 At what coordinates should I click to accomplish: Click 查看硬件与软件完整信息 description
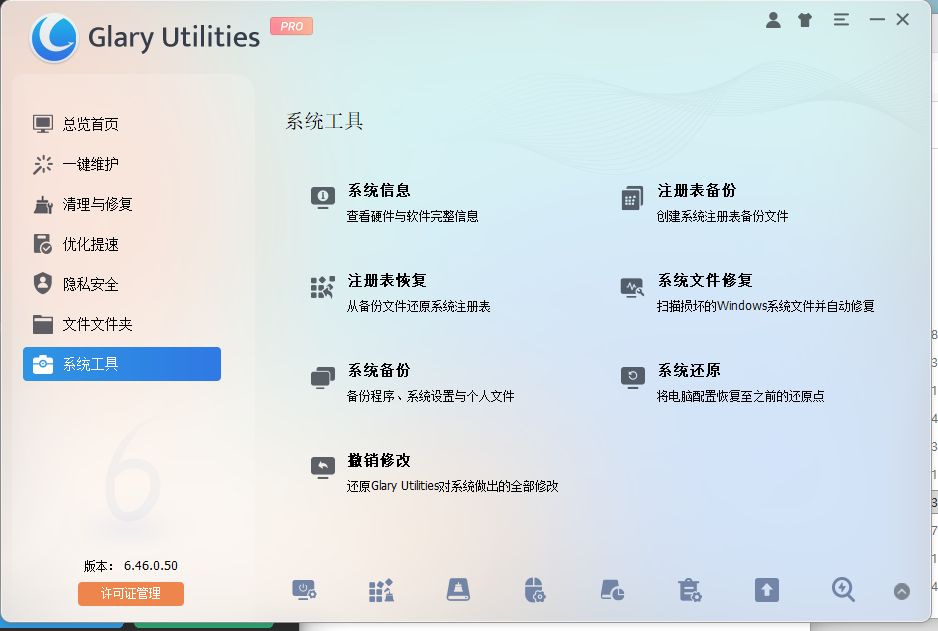[x=412, y=217]
